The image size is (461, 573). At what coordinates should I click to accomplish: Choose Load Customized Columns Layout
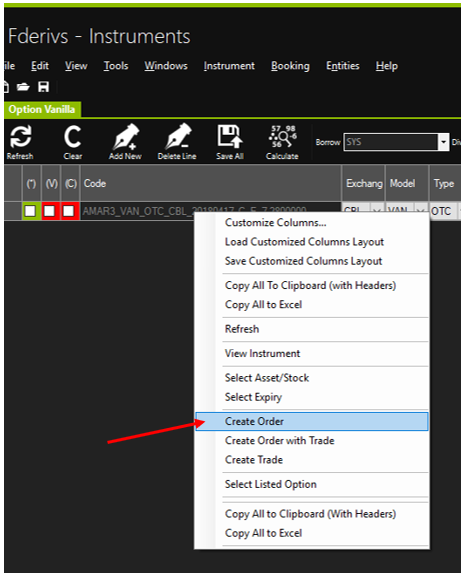(304, 242)
